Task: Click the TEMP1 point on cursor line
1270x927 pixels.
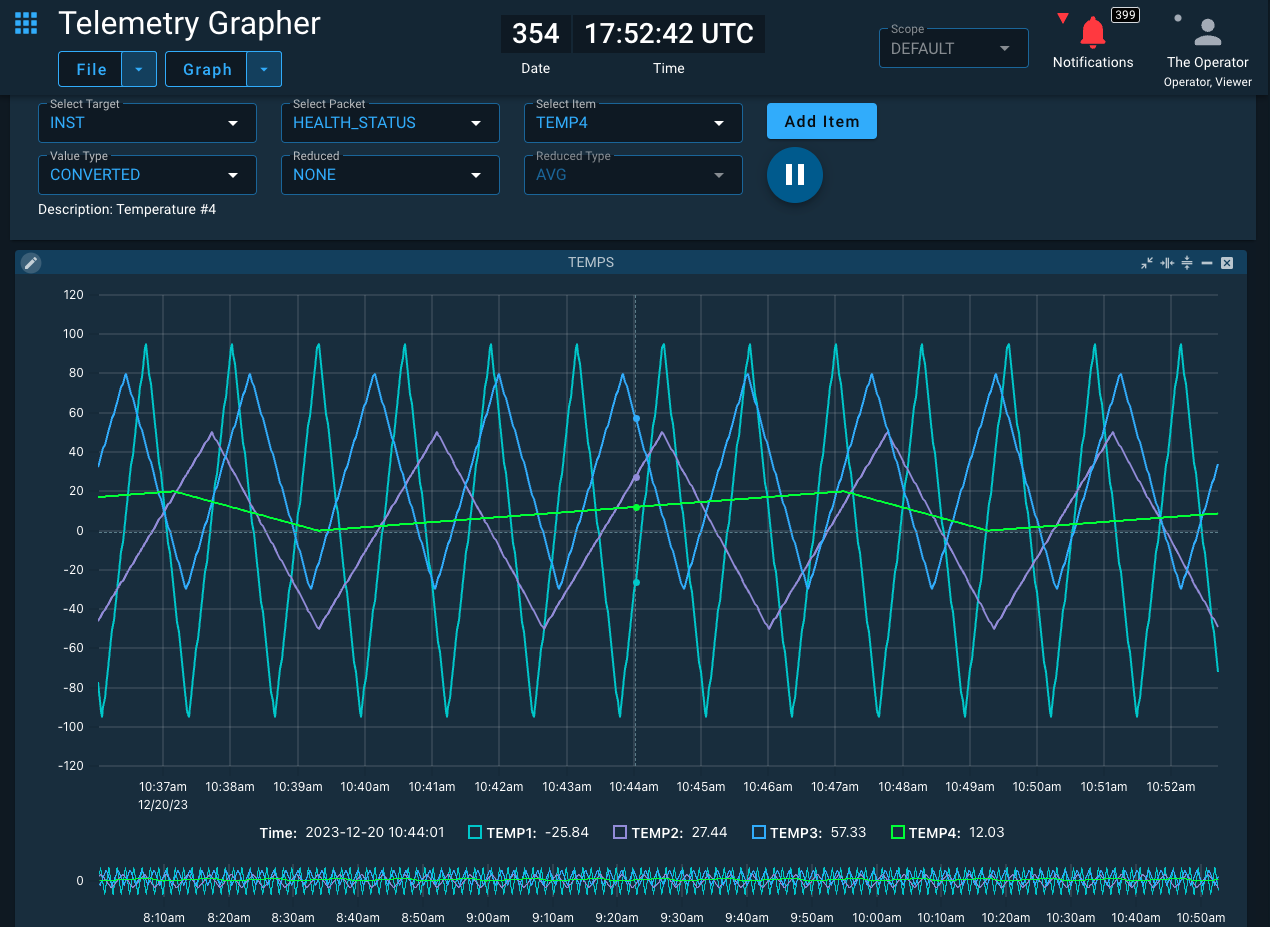Action: point(636,582)
